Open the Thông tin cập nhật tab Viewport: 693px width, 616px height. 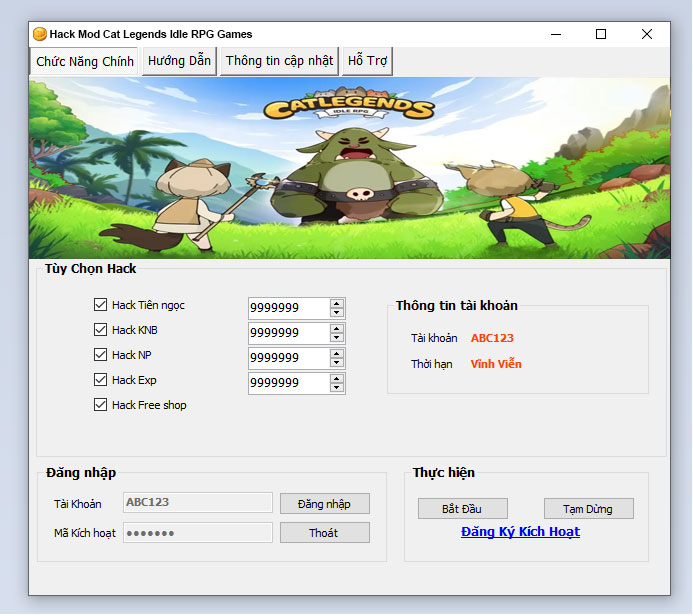pos(279,61)
